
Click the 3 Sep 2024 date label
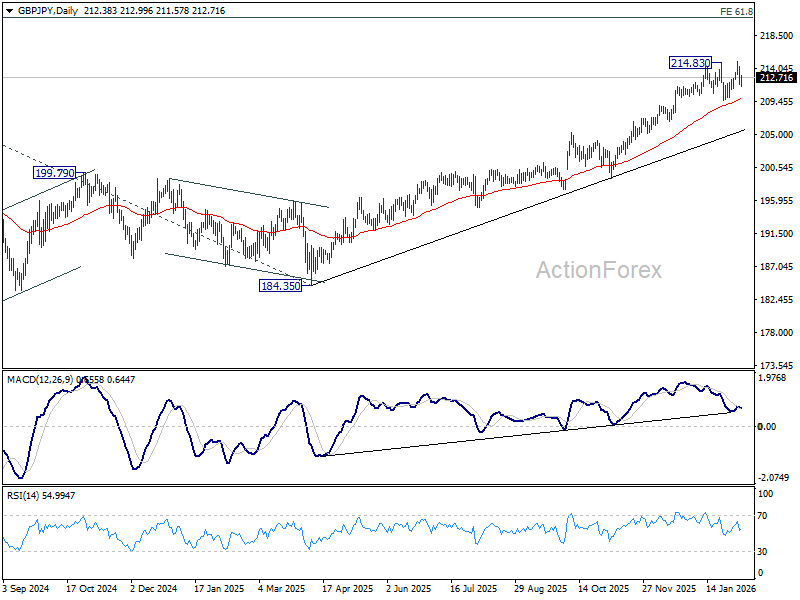point(26,588)
